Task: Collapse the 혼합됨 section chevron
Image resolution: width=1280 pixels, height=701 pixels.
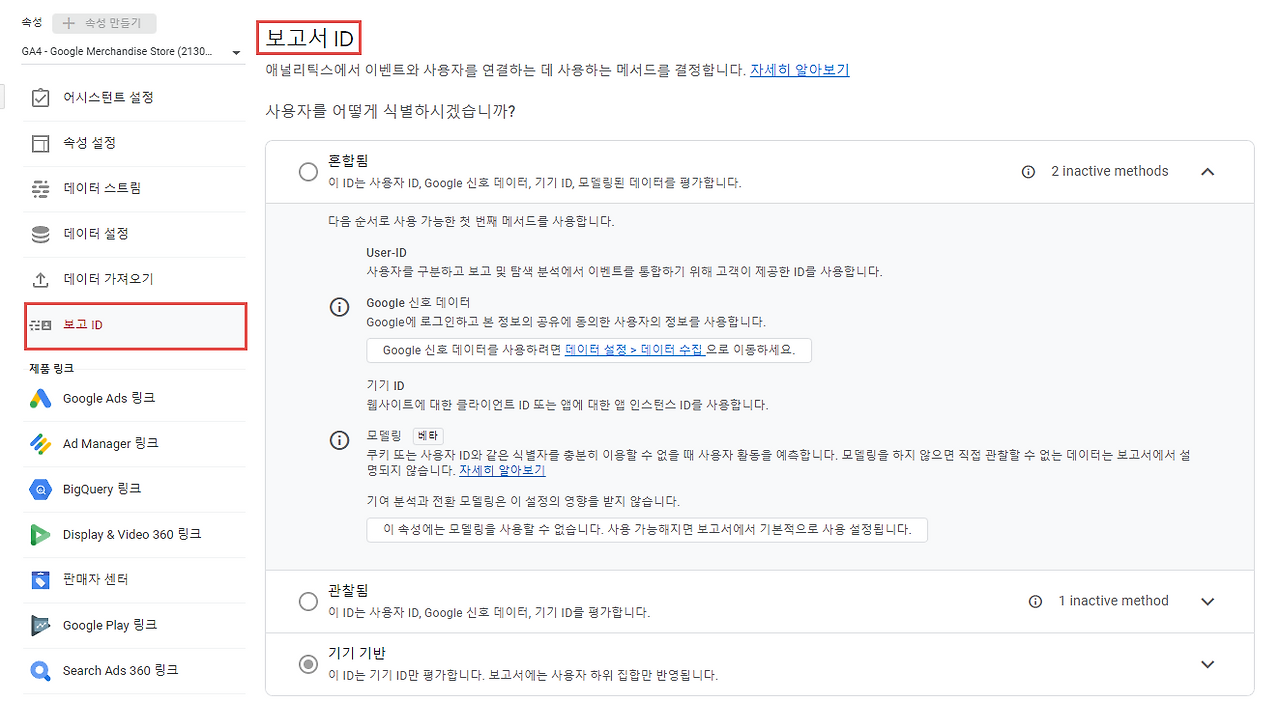Action: tap(1207, 171)
